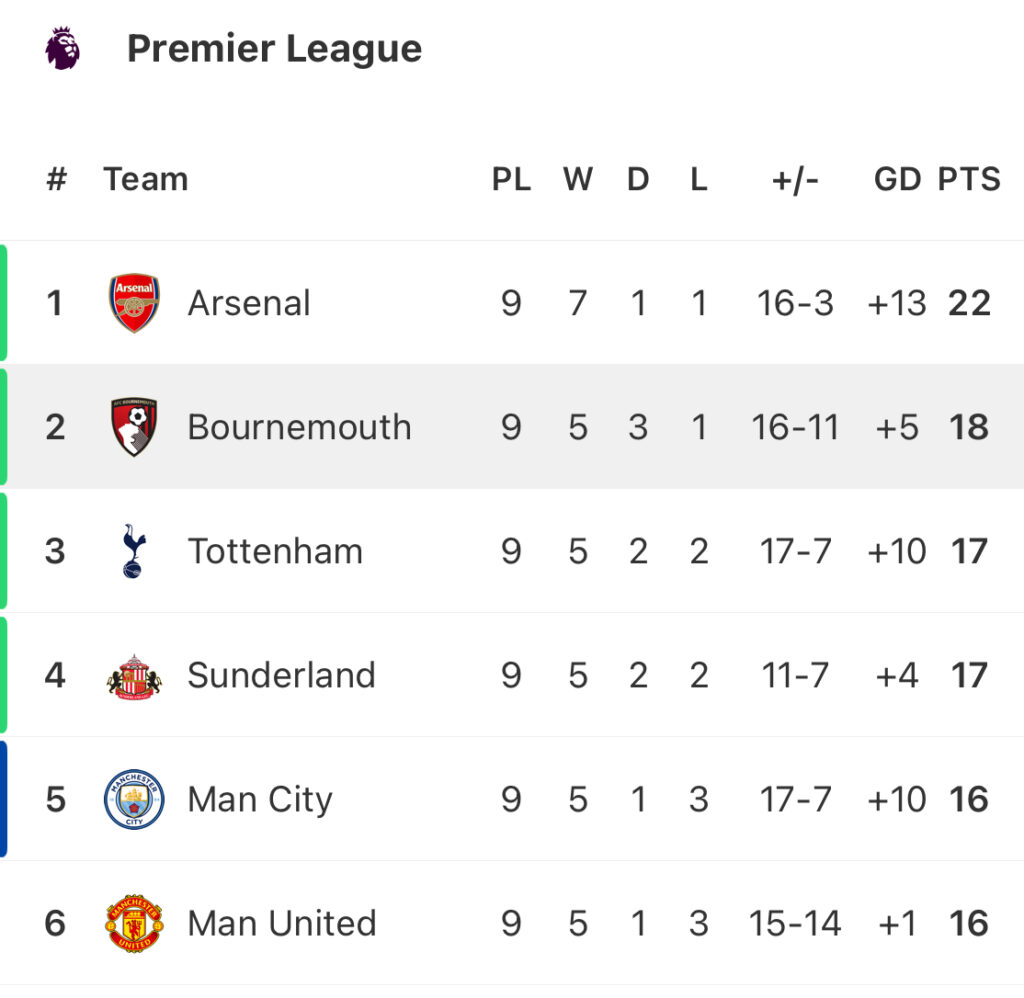Click the Premier League lion logo
Image resolution: width=1024 pixels, height=998 pixels.
point(63,48)
